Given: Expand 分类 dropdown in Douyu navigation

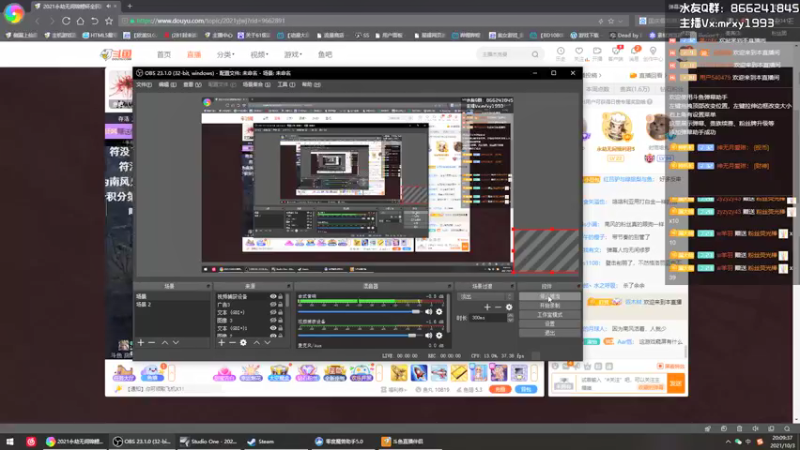Looking at the screenshot, I should pos(226,55).
